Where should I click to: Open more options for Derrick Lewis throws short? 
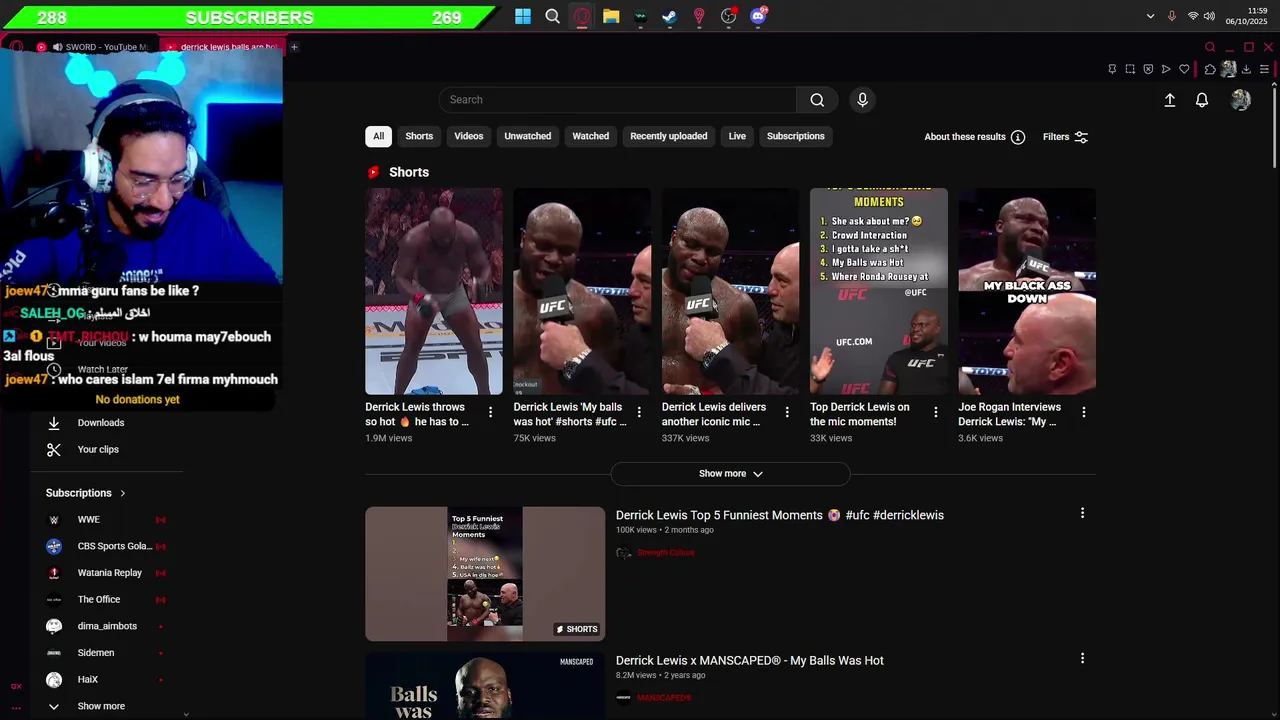click(x=490, y=412)
